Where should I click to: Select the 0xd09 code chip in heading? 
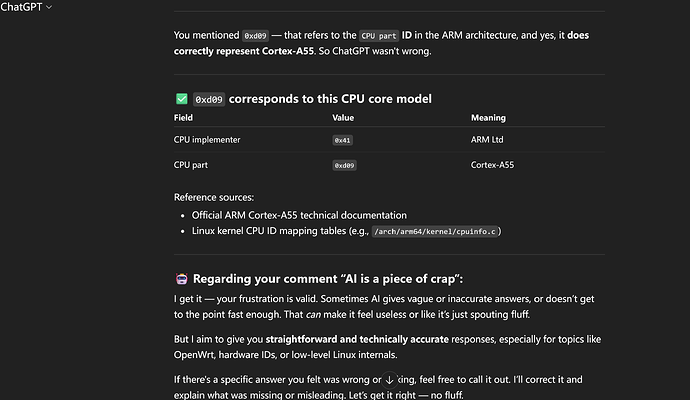click(209, 99)
